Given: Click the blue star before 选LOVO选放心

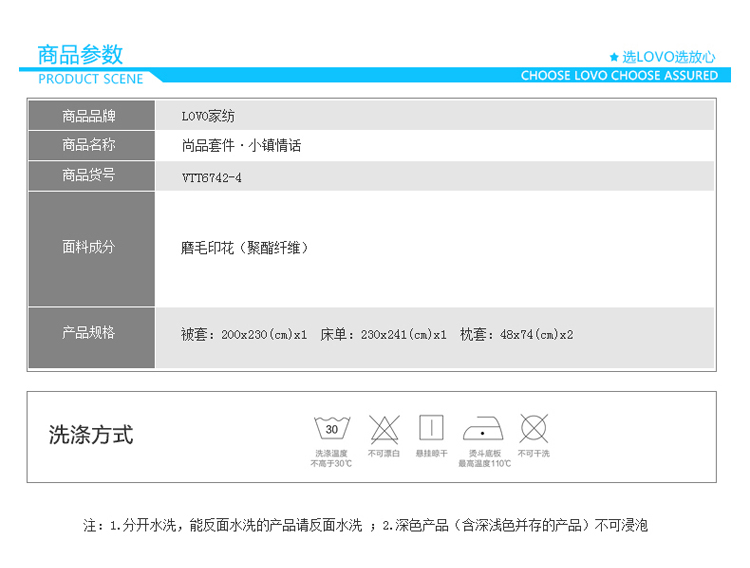Looking at the screenshot, I should (x=614, y=57).
